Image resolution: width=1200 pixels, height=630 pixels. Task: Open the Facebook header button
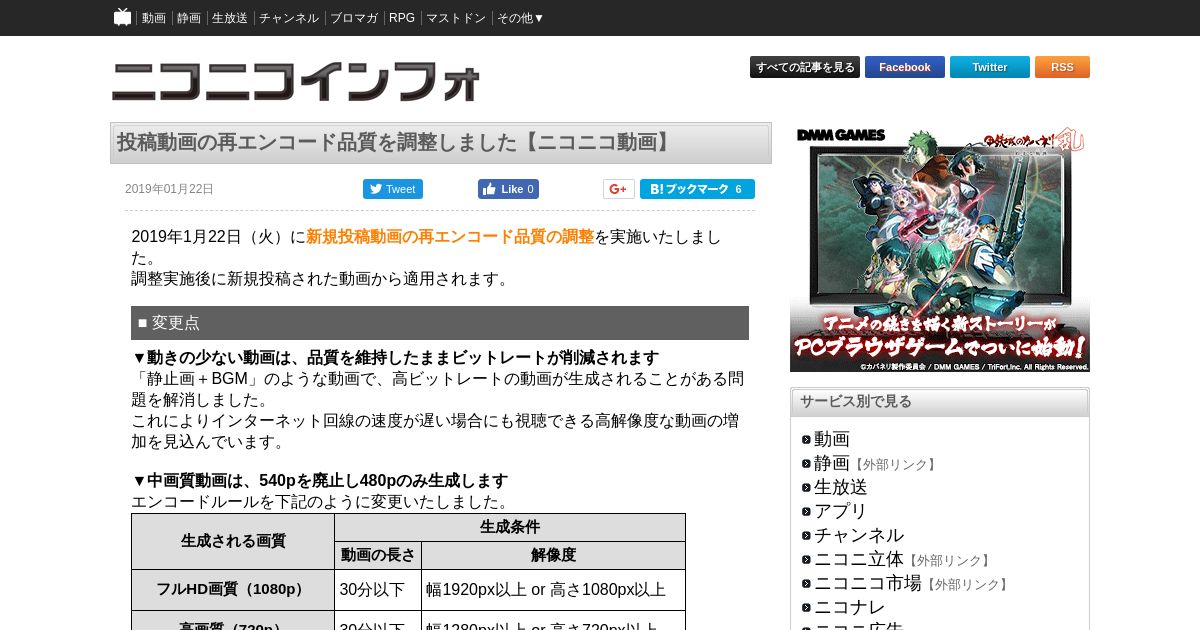905,67
